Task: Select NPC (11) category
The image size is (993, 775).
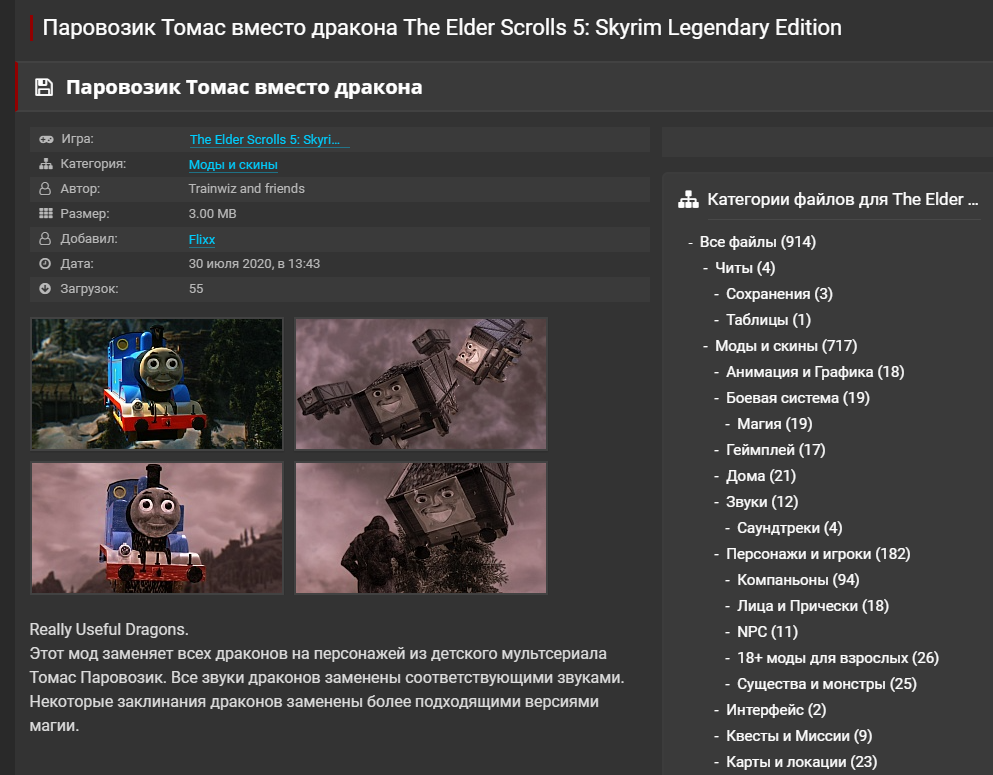Action: click(x=768, y=631)
